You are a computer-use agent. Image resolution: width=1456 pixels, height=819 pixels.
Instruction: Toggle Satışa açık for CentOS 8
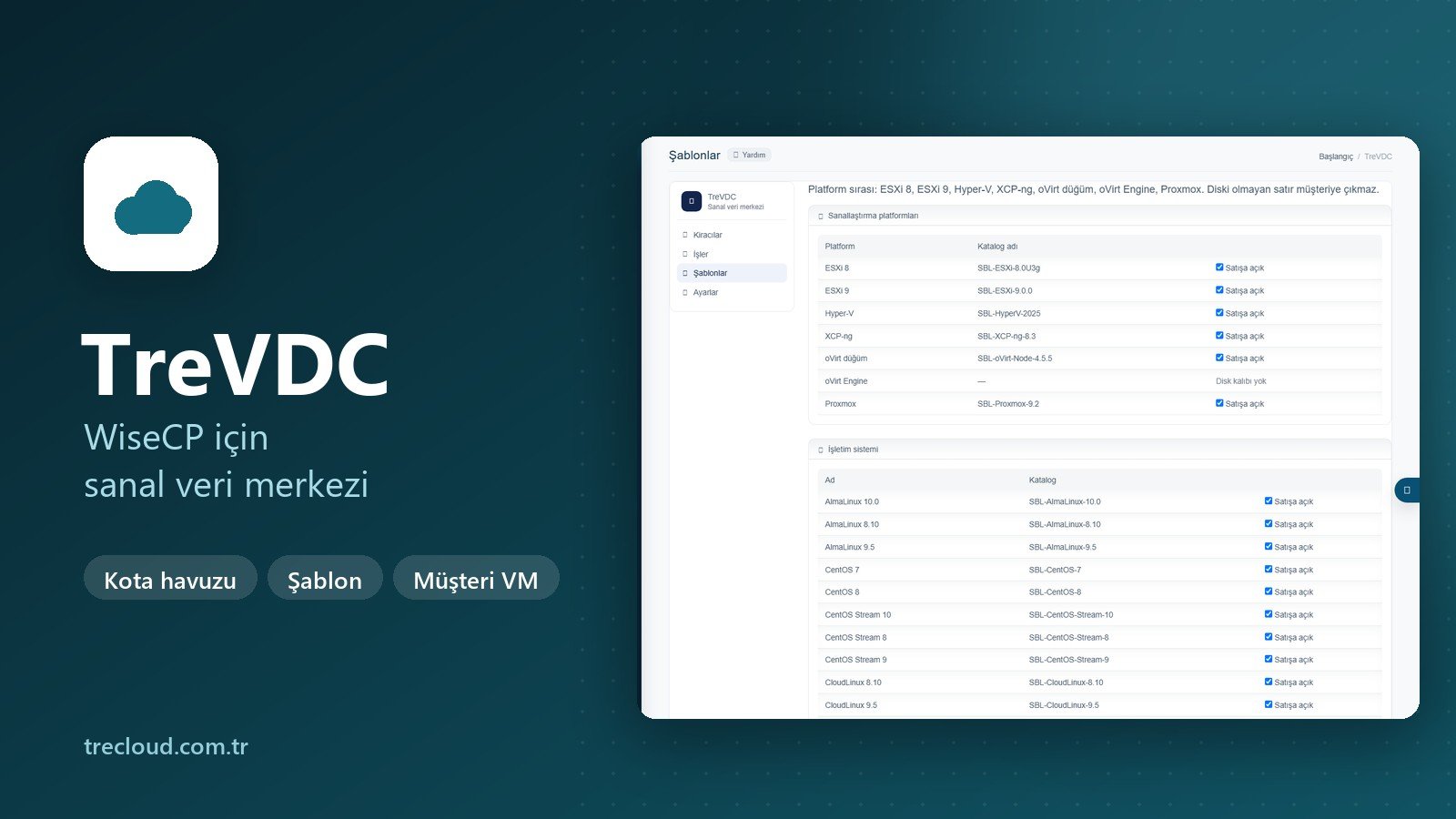tap(1269, 591)
